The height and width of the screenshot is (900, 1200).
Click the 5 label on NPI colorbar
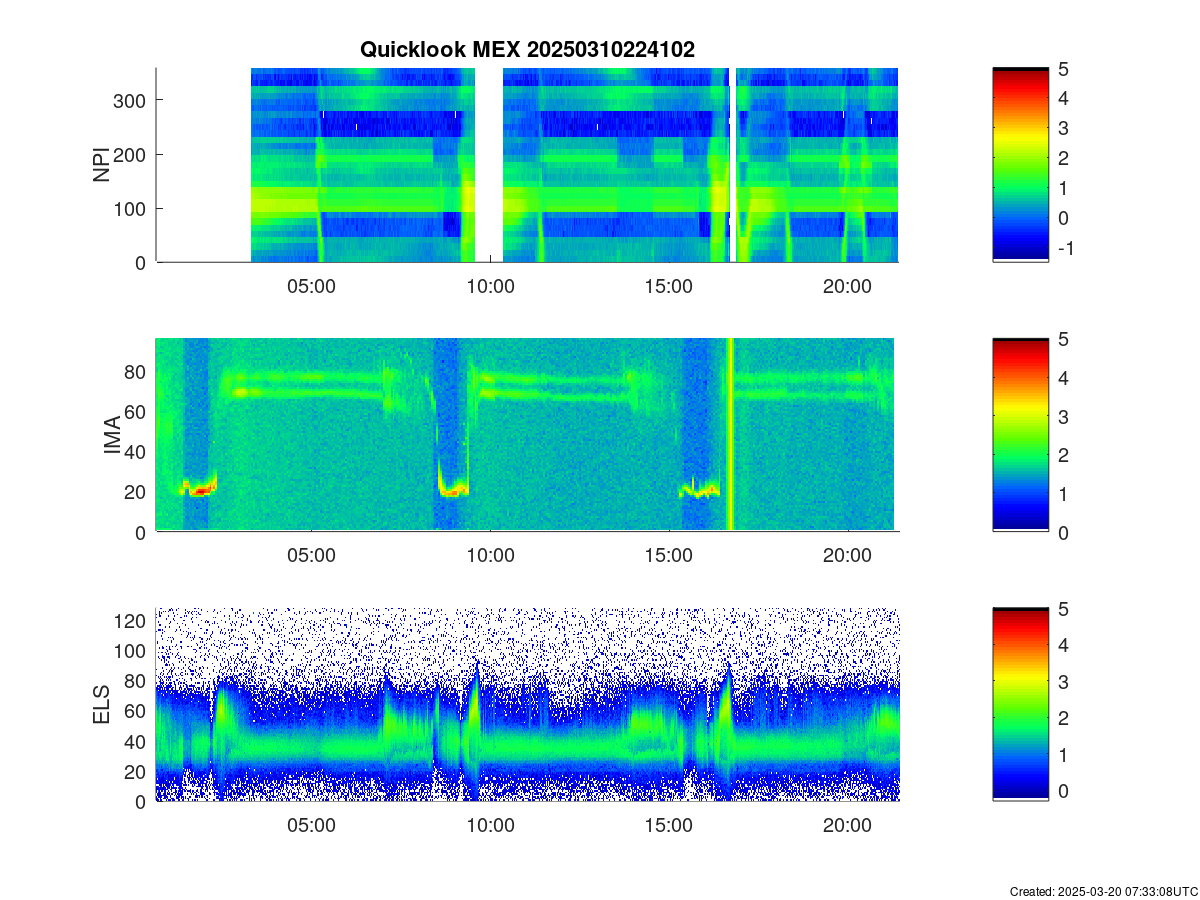(1066, 68)
